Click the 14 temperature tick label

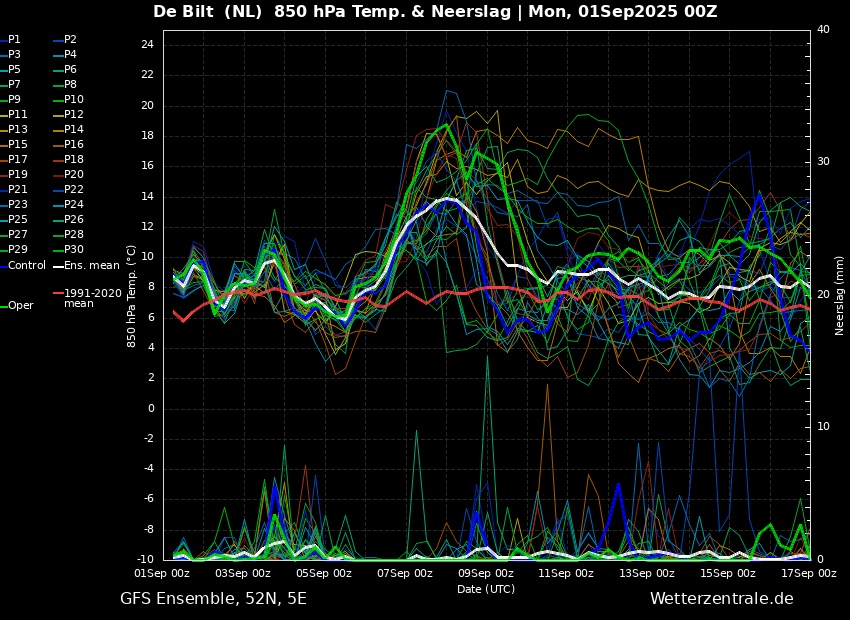tap(147, 197)
